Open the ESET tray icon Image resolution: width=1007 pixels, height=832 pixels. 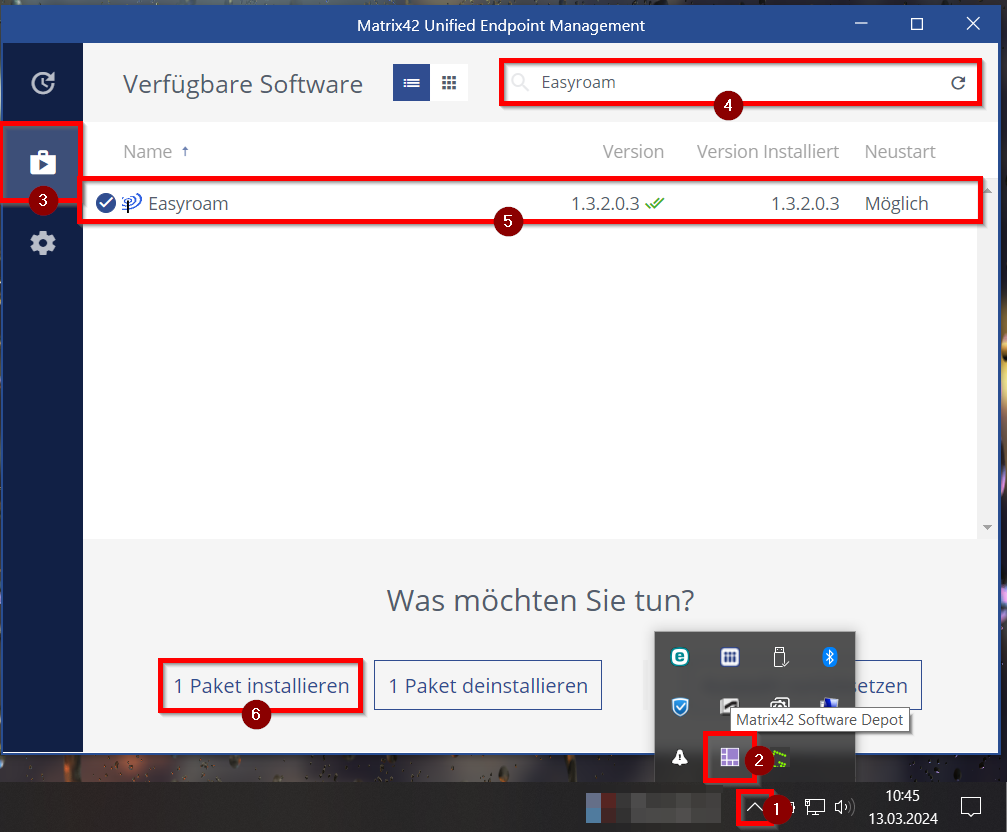coord(679,657)
